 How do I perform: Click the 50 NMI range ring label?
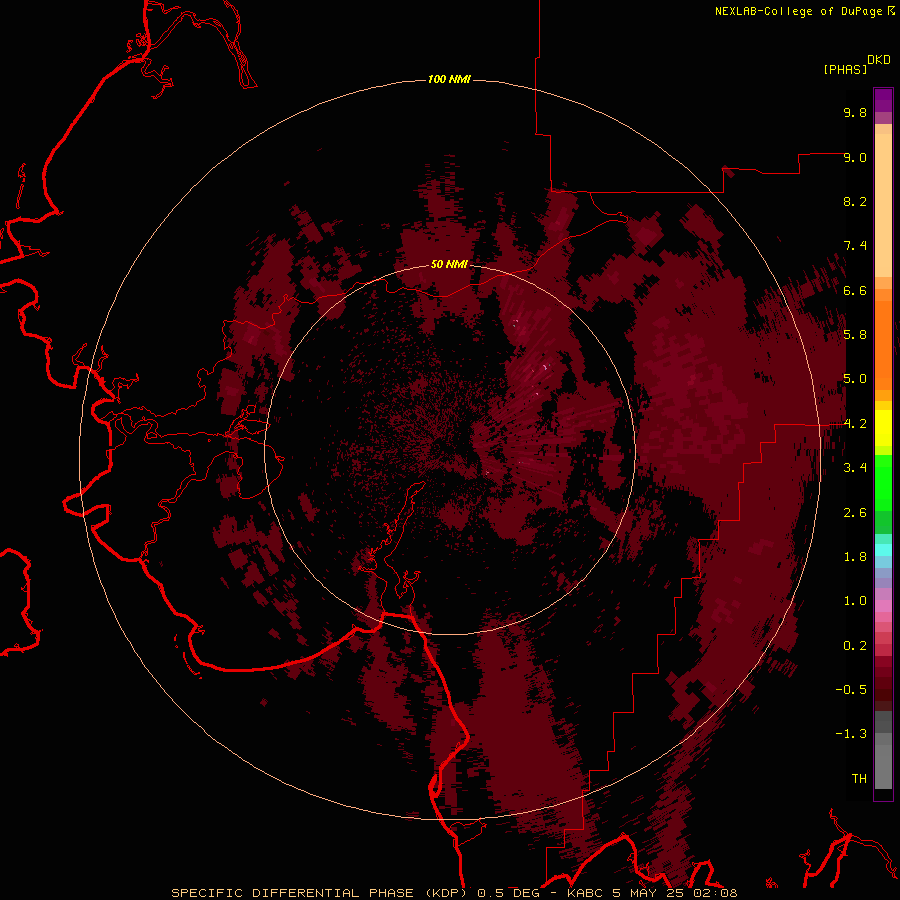click(449, 264)
